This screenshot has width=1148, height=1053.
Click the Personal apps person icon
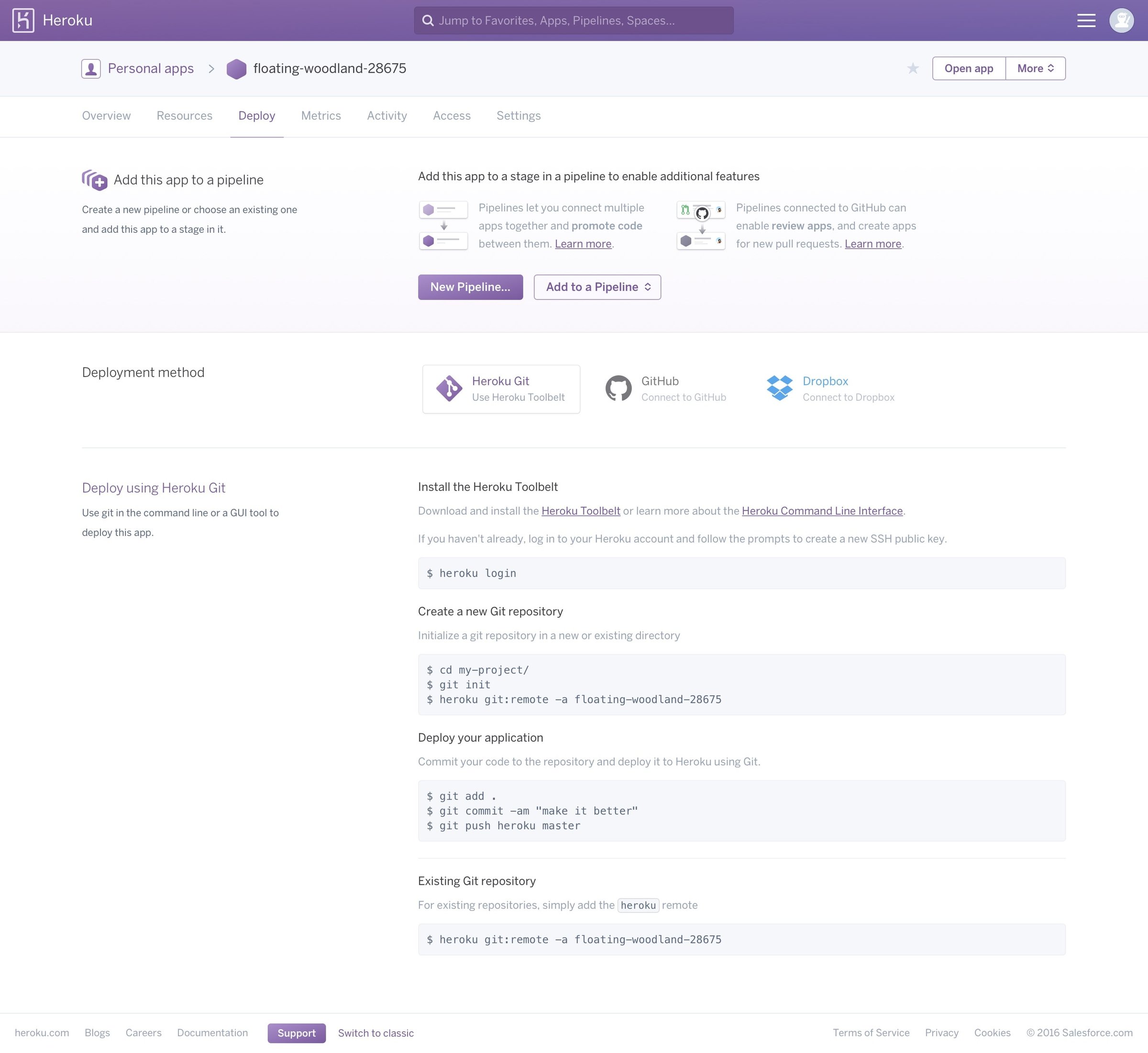(91, 68)
